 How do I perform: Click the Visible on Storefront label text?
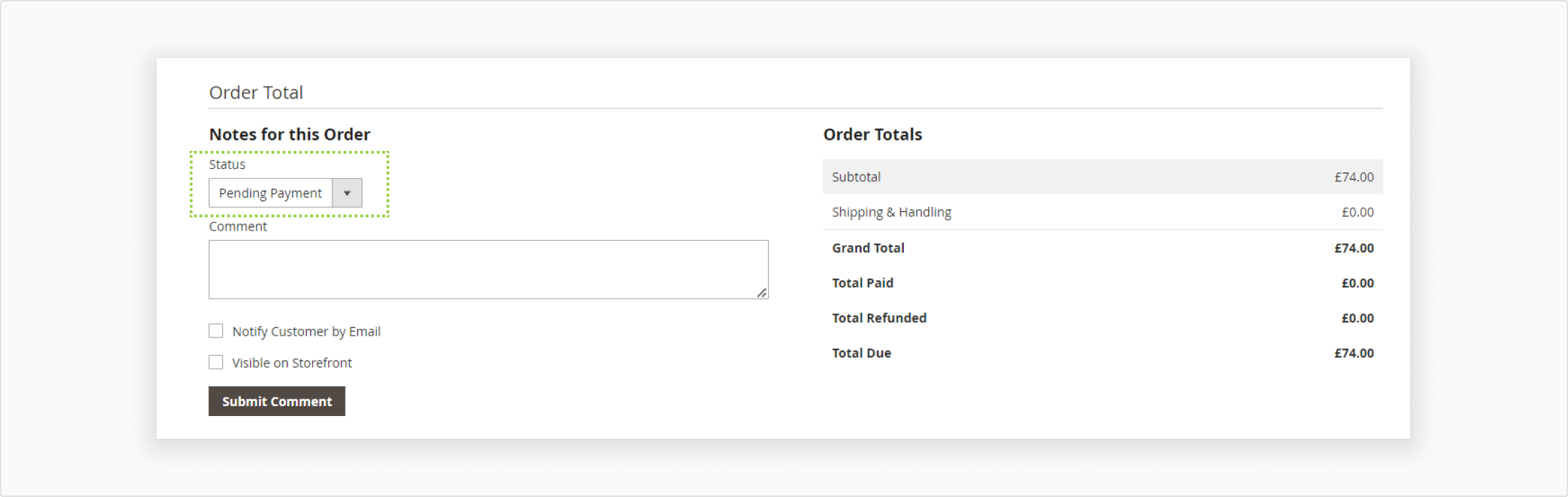tap(292, 363)
